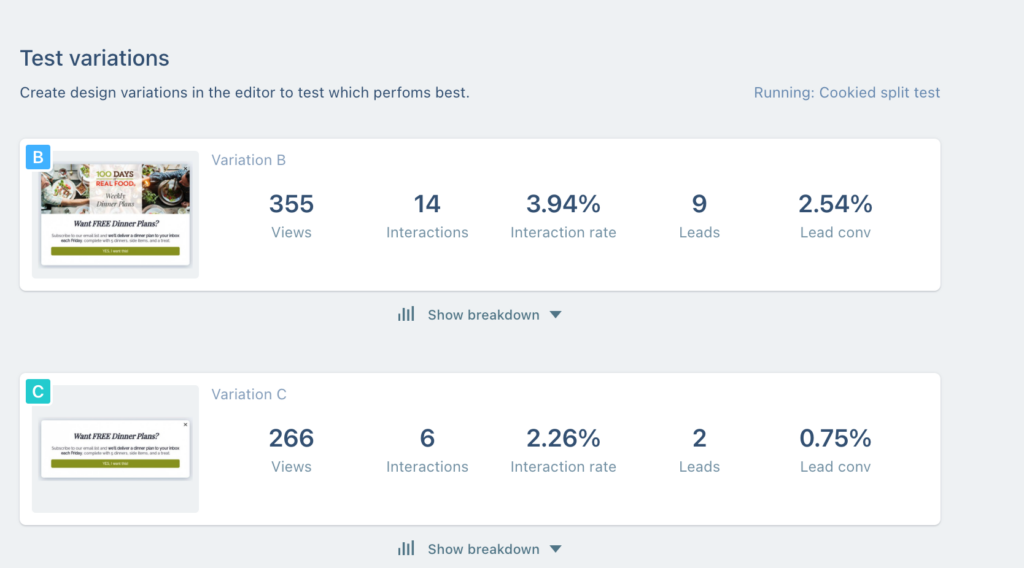Click the green button in Variation B preview
The height and width of the screenshot is (568, 1024).
pyautogui.click(x=115, y=251)
